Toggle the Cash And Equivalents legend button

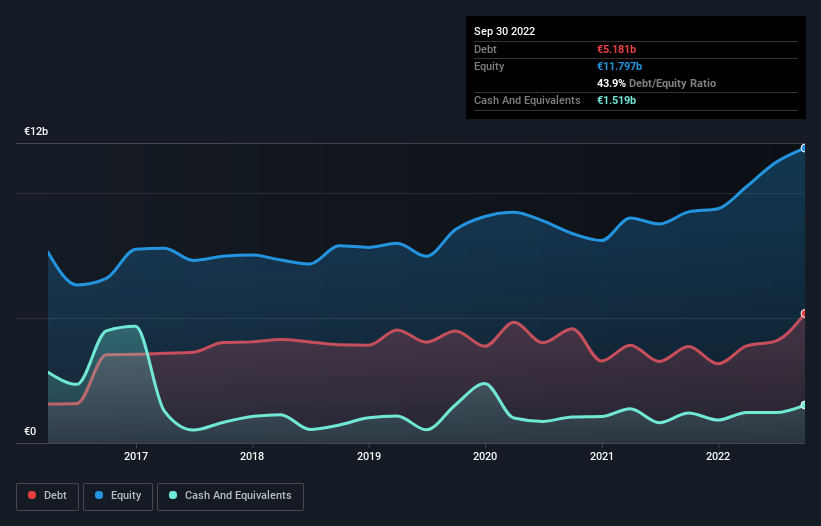pyautogui.click(x=230, y=496)
